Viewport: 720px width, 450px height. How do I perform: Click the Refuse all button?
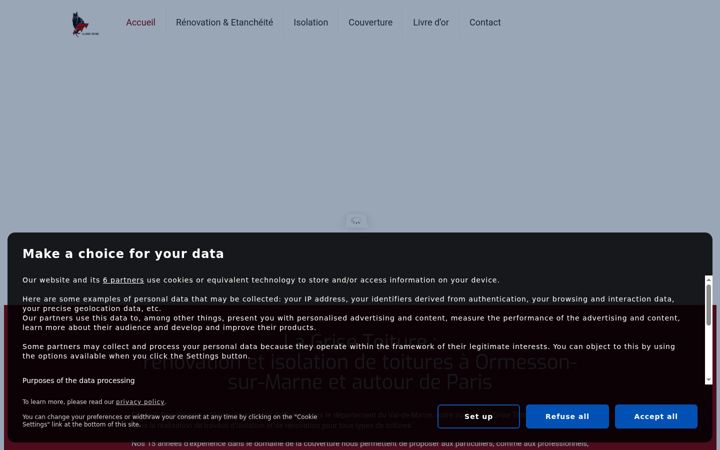pyautogui.click(x=567, y=416)
